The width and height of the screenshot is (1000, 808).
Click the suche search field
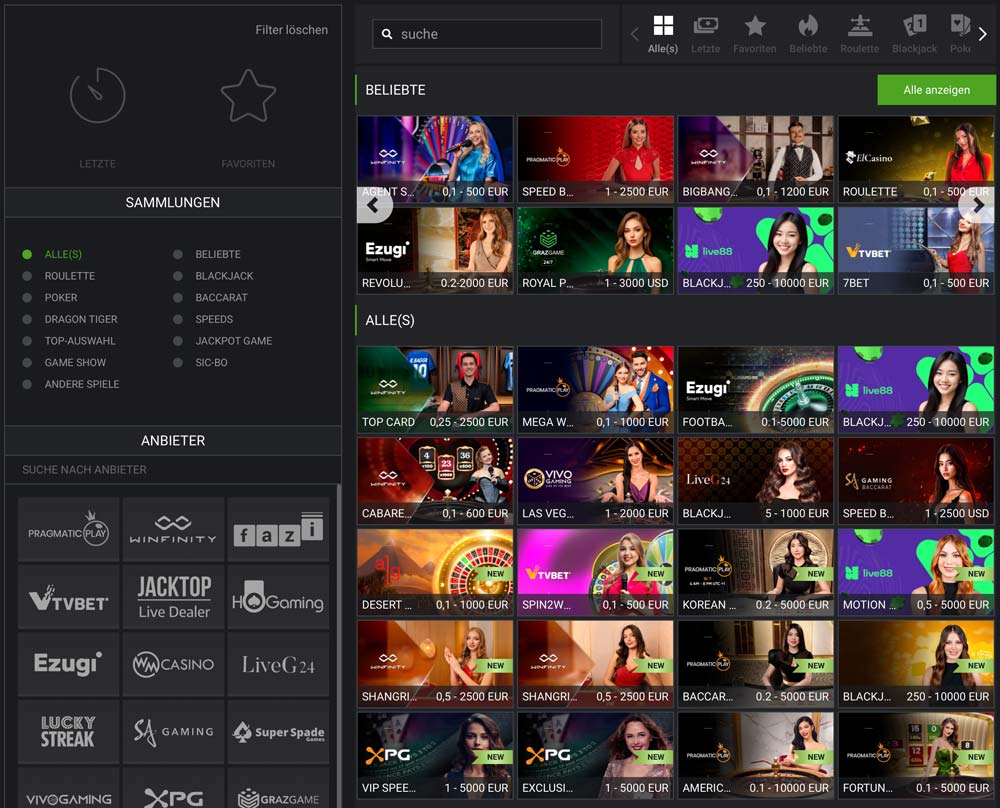487,34
